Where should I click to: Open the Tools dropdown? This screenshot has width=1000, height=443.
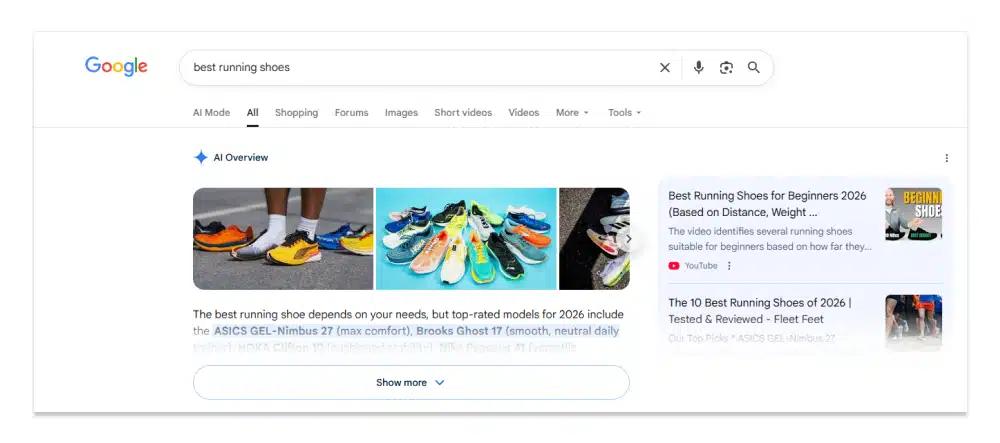click(x=624, y=113)
